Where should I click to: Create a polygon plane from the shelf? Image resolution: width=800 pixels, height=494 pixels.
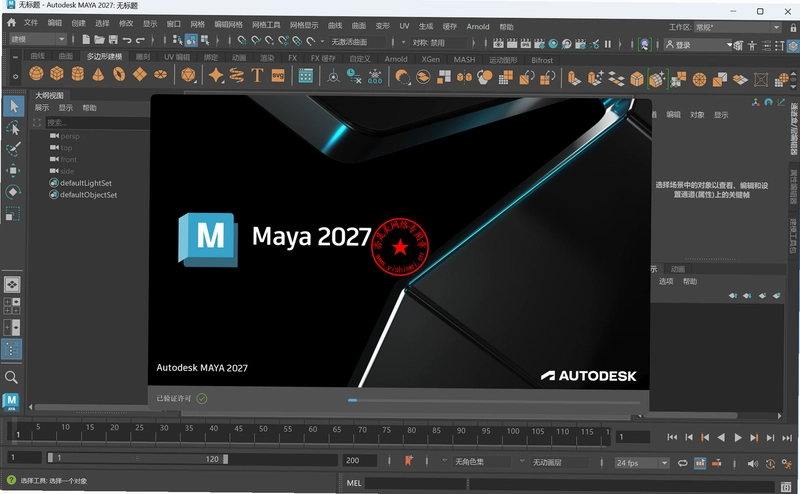click(139, 75)
